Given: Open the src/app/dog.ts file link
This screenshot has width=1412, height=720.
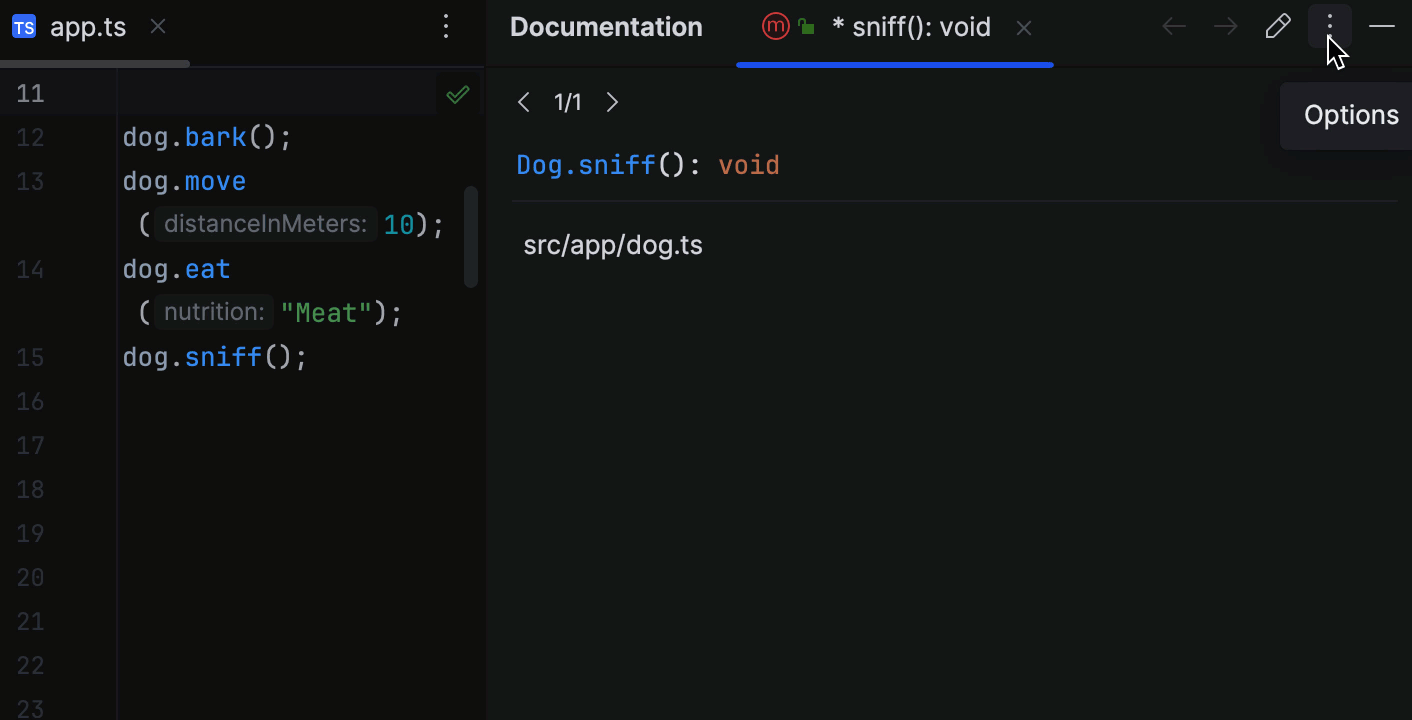Looking at the screenshot, I should [613, 244].
